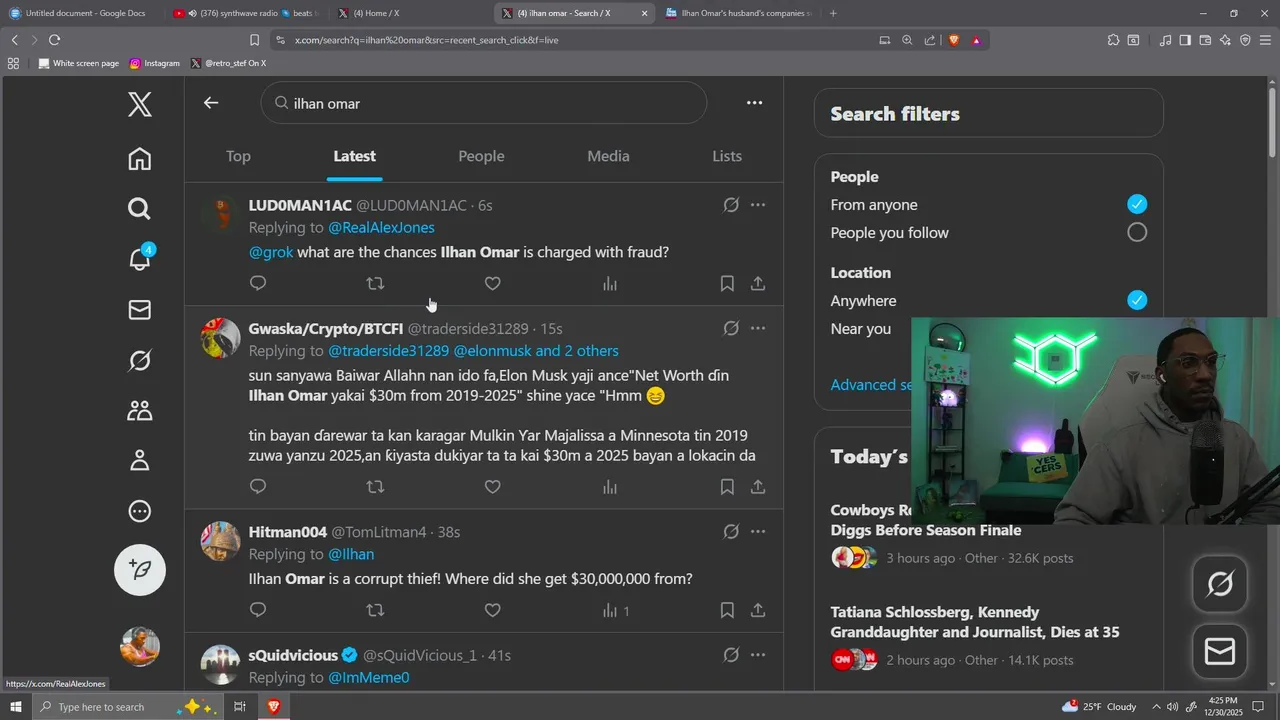Repost Gwaska/Crypto/BTCFI's post

click(375, 487)
